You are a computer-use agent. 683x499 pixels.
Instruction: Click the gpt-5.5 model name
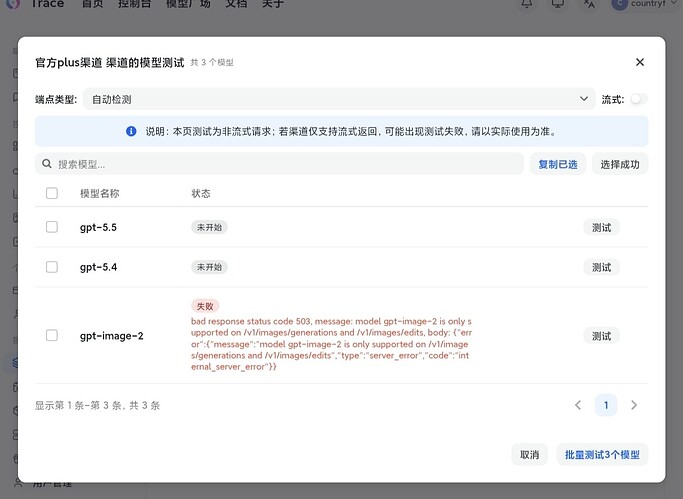coord(98,227)
